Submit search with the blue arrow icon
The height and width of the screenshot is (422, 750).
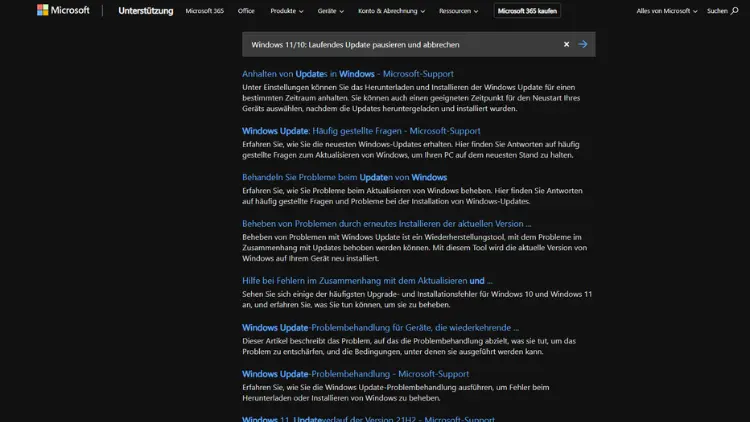point(583,44)
